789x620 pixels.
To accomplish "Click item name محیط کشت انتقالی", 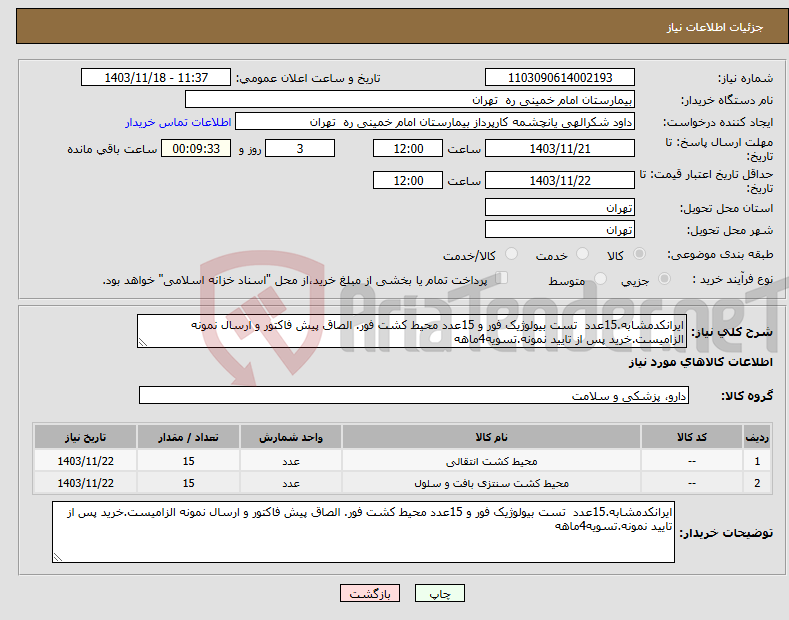I will [491, 461].
